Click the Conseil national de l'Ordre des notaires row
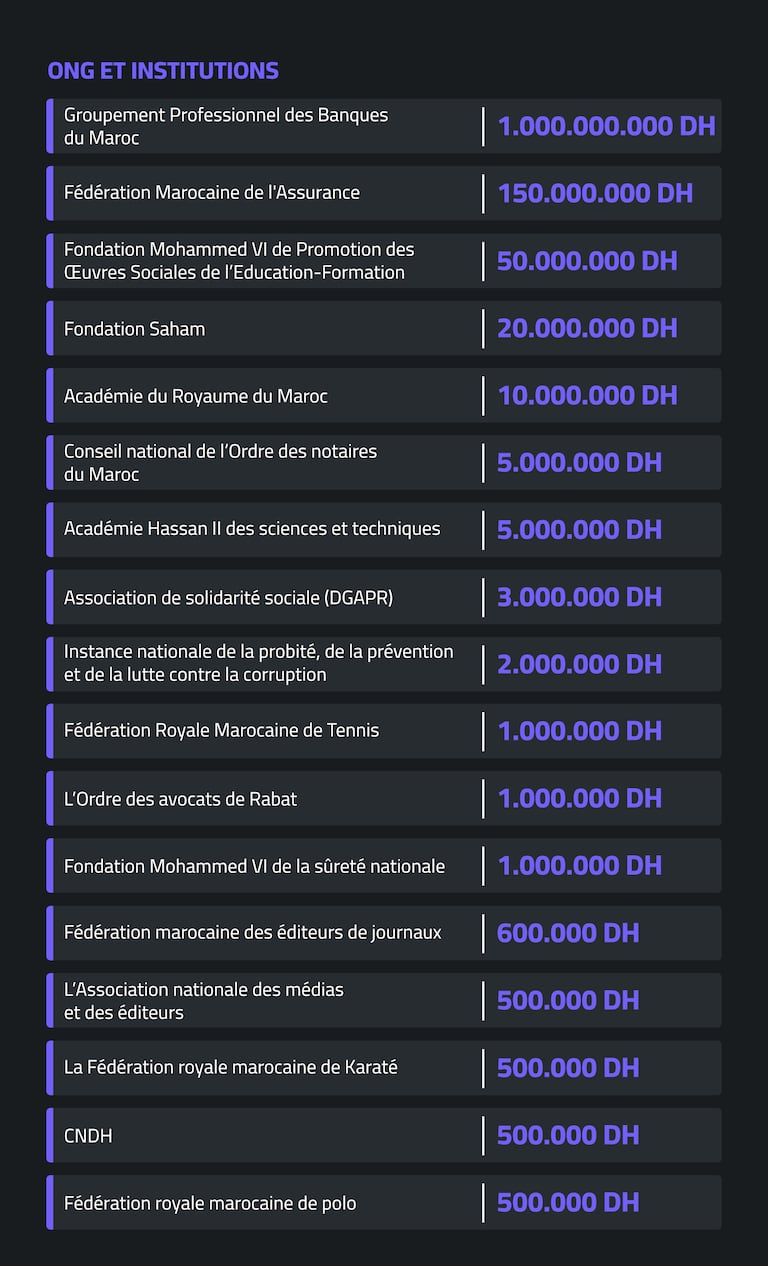This screenshot has height=1266, width=768. 221,462
